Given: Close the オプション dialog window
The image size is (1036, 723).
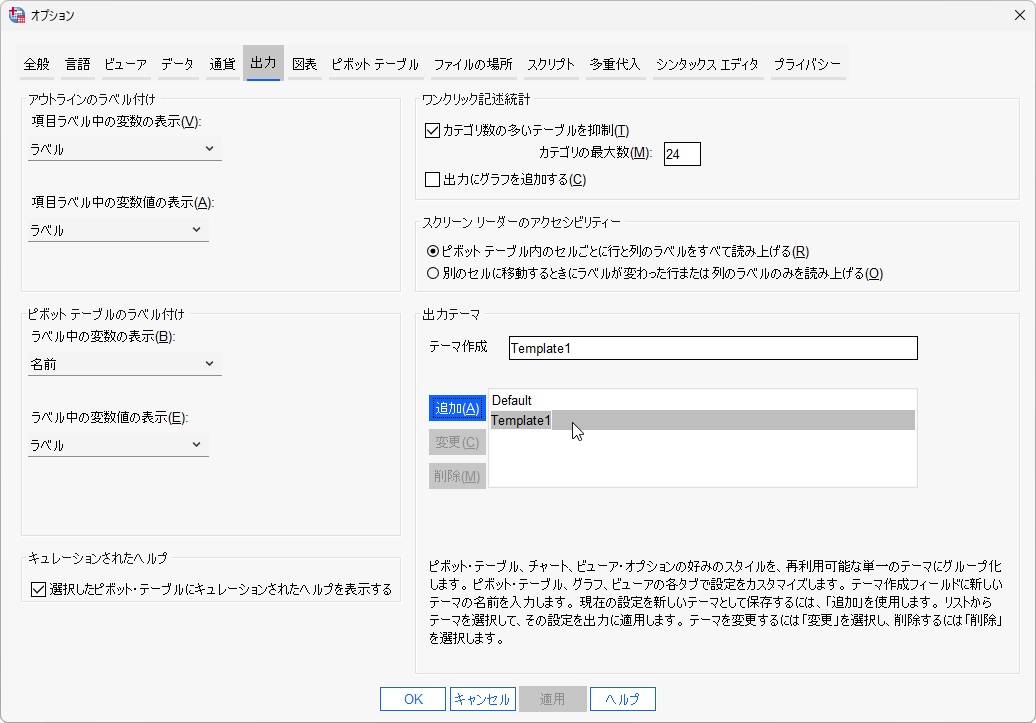Looking at the screenshot, I should (x=1019, y=15).
